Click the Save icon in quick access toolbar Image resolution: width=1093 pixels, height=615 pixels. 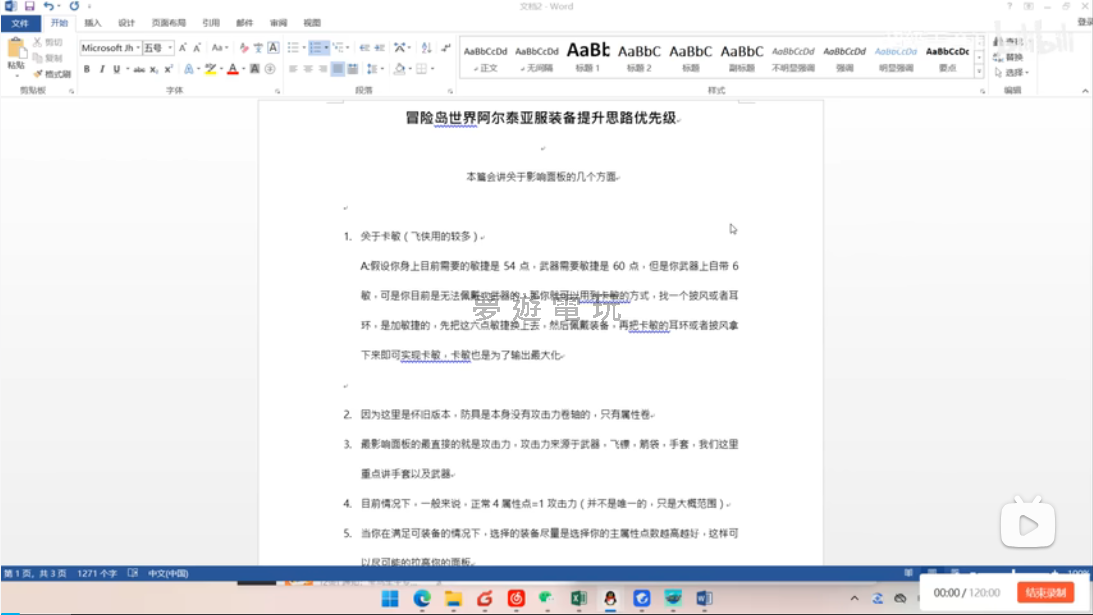pyautogui.click(x=29, y=6)
